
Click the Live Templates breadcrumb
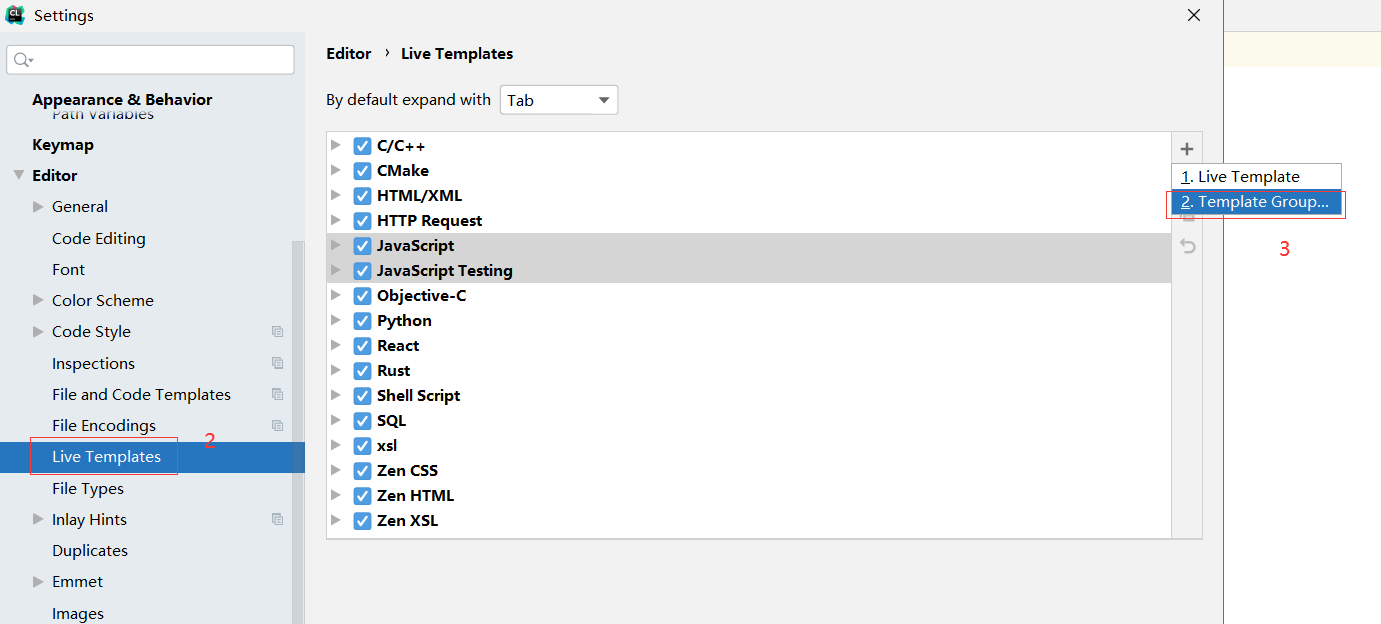pyautogui.click(x=456, y=53)
